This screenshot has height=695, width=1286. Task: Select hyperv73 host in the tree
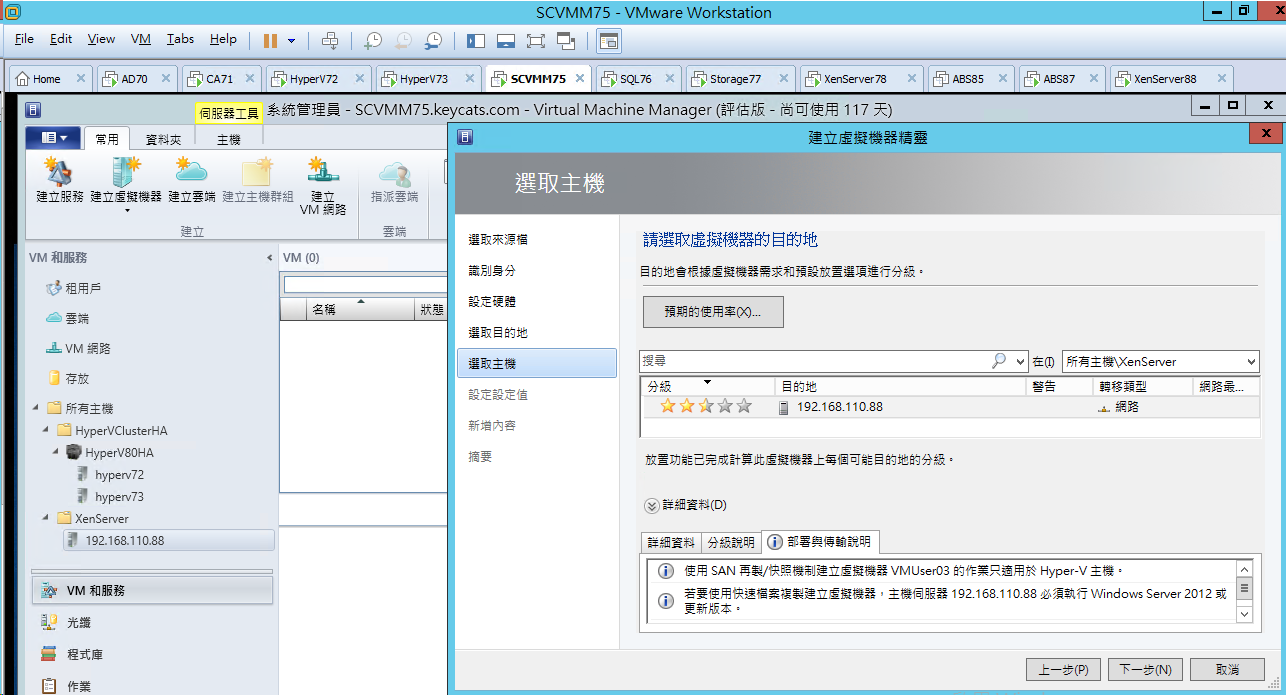click(119, 497)
